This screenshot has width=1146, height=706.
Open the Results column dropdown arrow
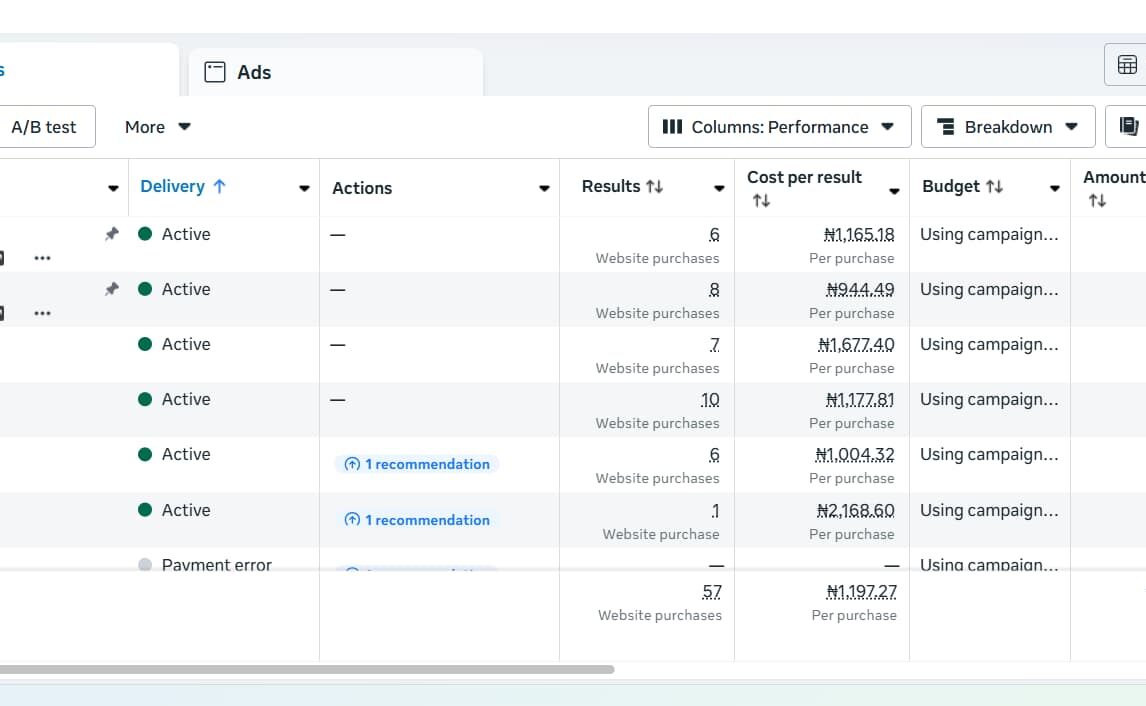tap(719, 189)
